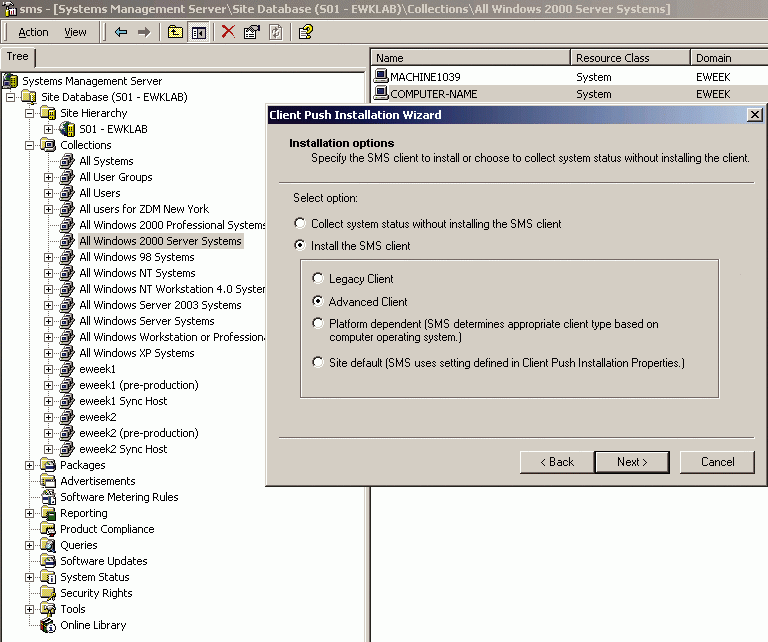
Task: Click the Refresh toolbar icon
Action: coord(276,32)
